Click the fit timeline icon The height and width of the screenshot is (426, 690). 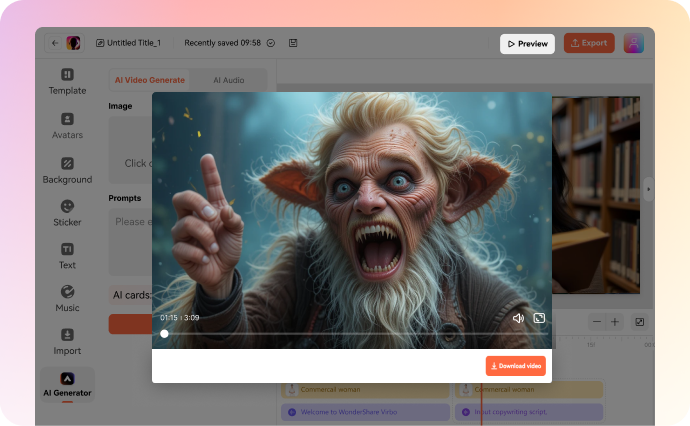pyautogui.click(x=640, y=322)
